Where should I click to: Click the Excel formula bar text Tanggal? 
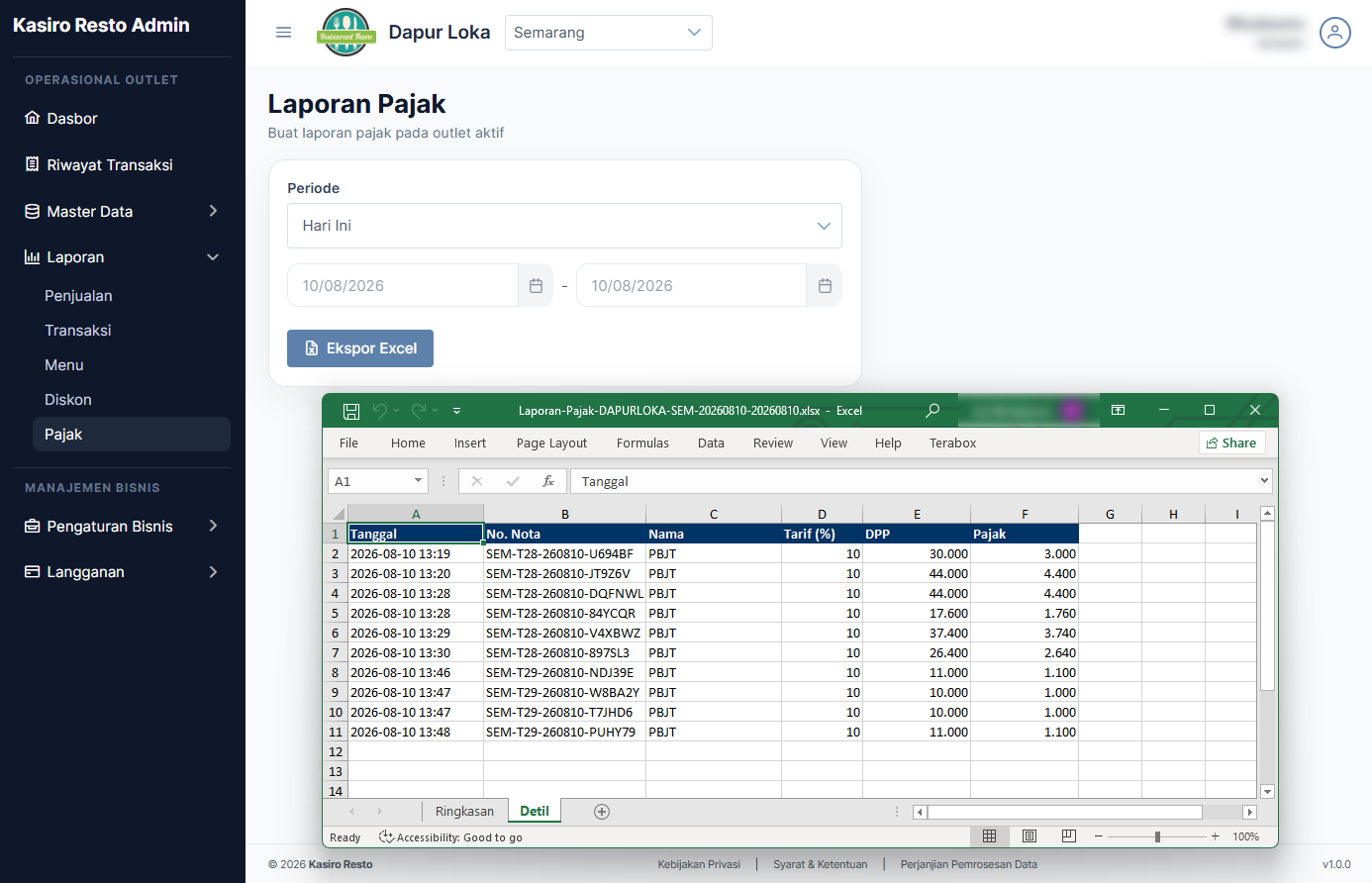605,482
